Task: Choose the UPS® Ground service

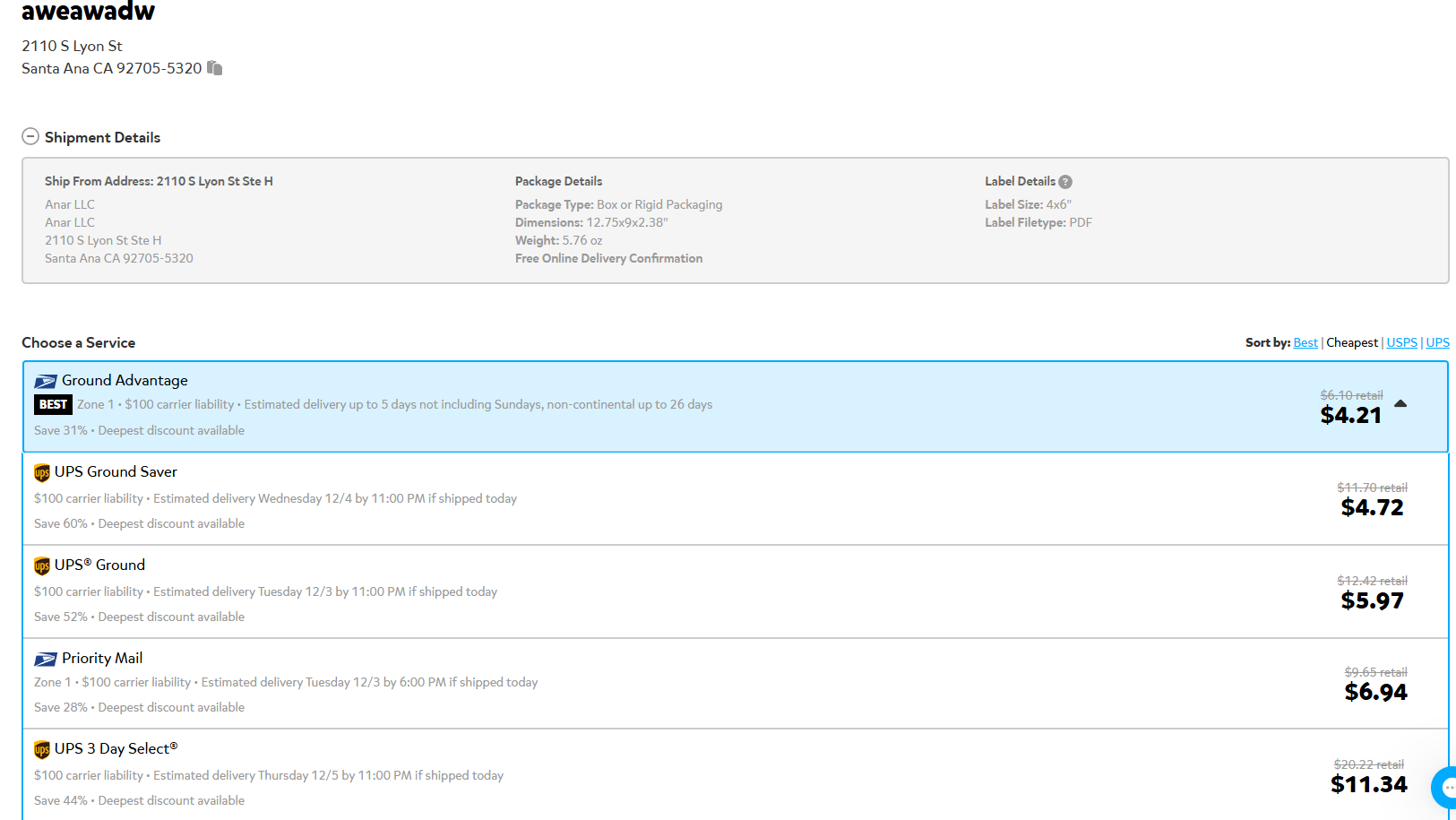Action: (736, 591)
